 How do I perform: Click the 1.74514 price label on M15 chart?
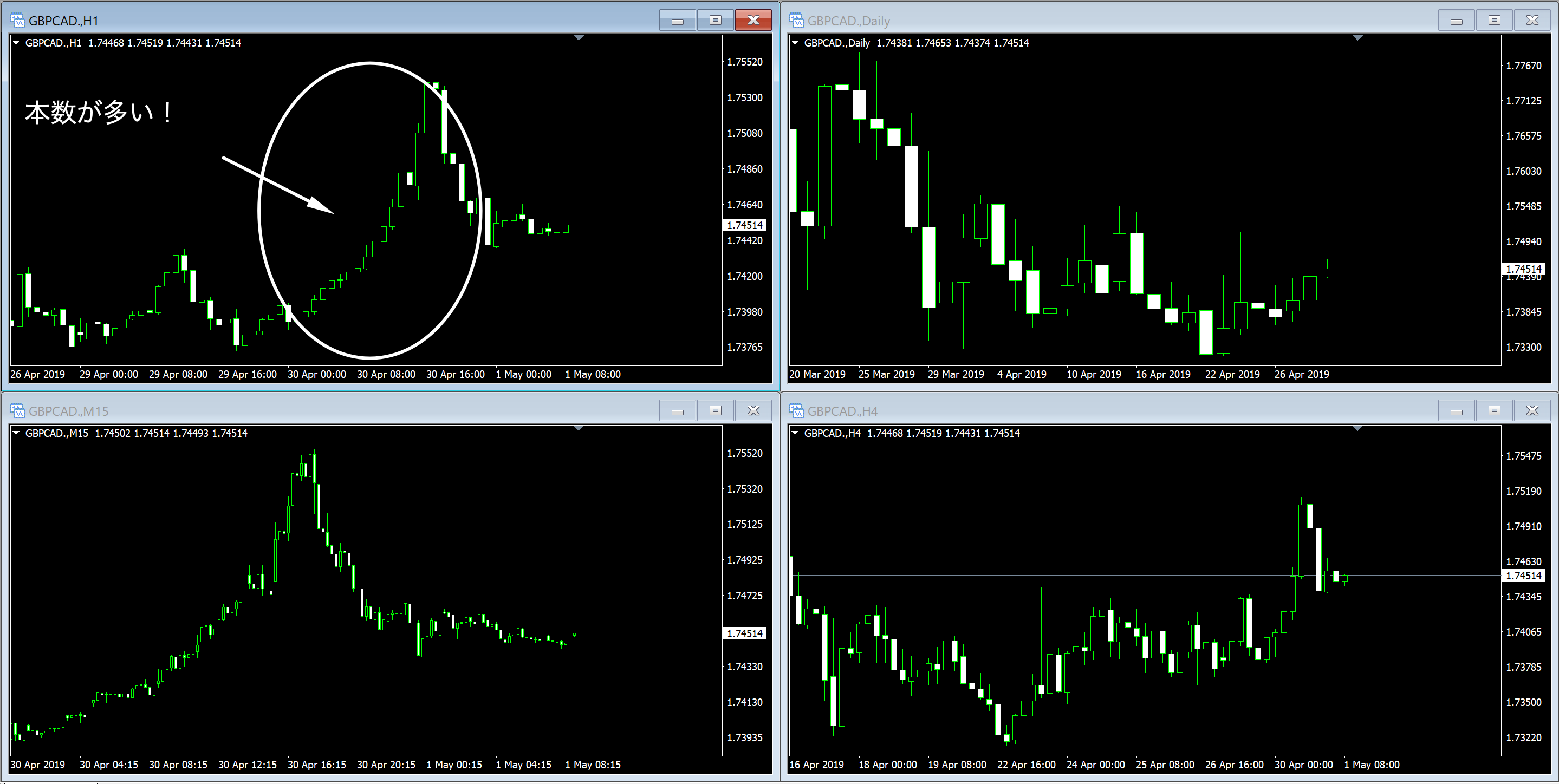(x=744, y=633)
